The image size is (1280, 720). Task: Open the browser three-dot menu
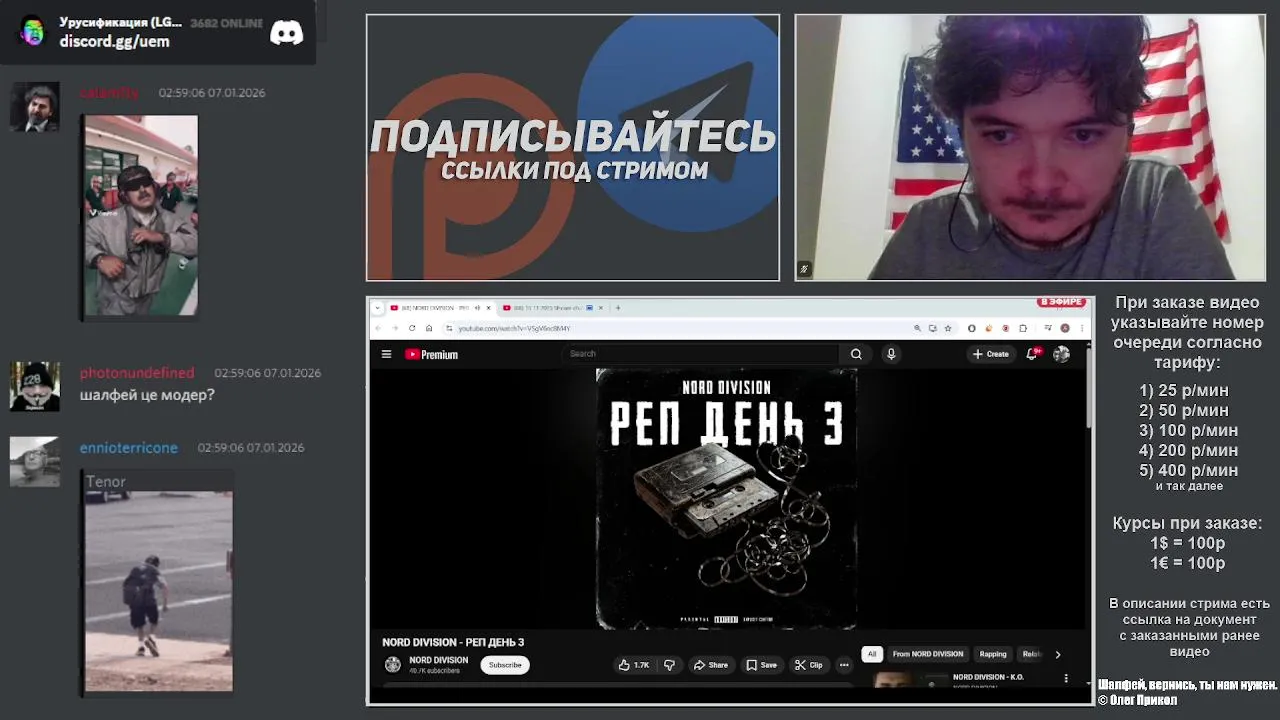(1082, 328)
